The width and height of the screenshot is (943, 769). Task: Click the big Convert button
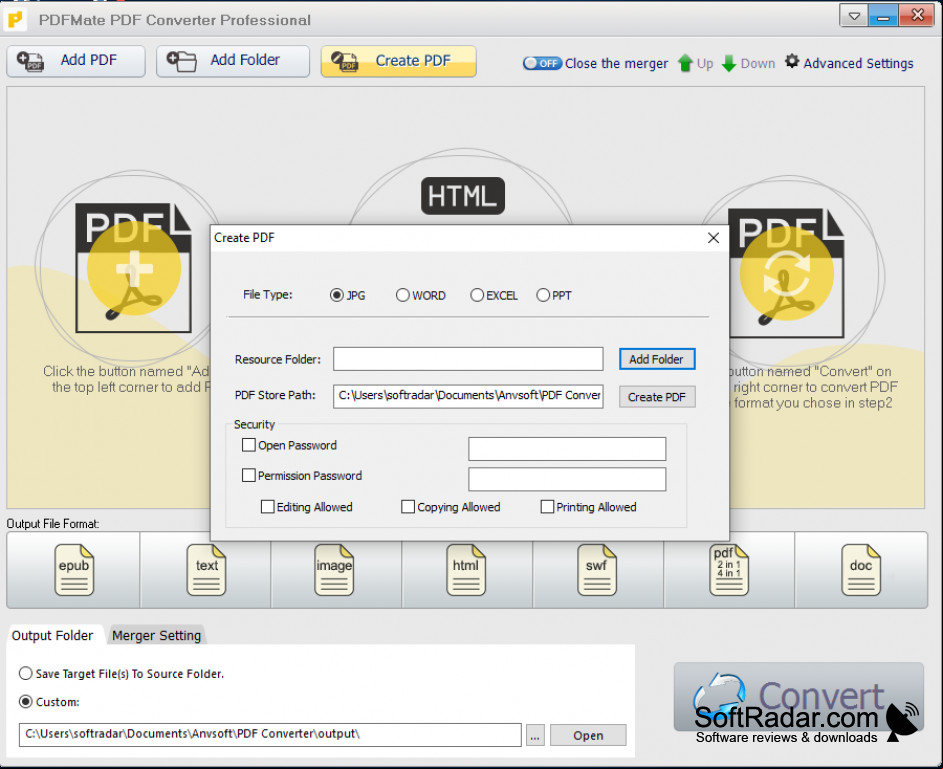pos(798,697)
